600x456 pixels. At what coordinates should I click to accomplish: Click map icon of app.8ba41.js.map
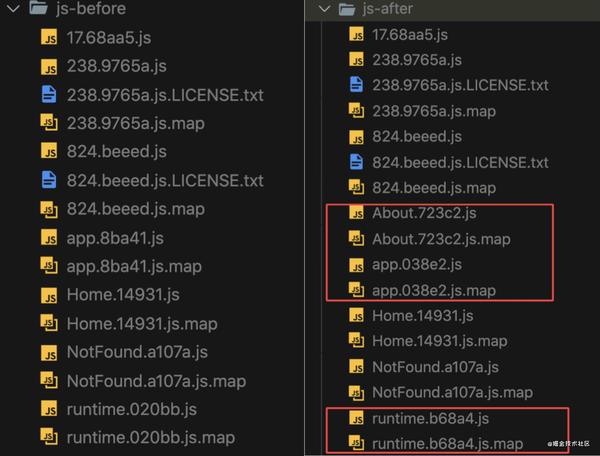pos(49,266)
